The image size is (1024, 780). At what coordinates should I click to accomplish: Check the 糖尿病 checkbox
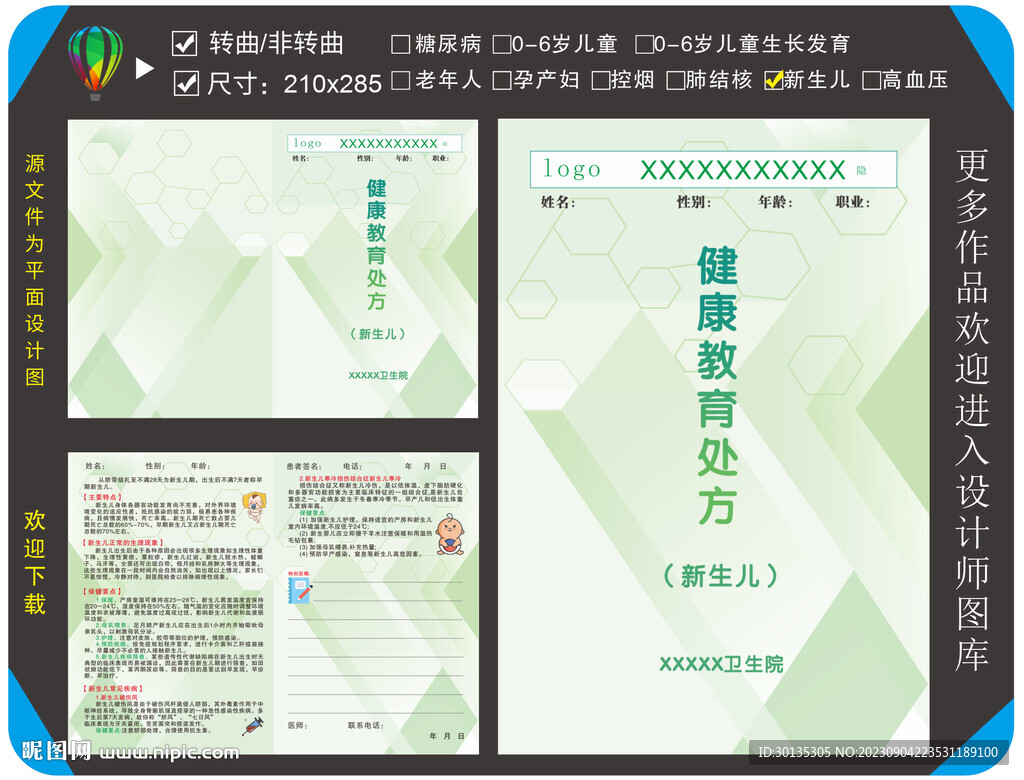click(x=400, y=44)
